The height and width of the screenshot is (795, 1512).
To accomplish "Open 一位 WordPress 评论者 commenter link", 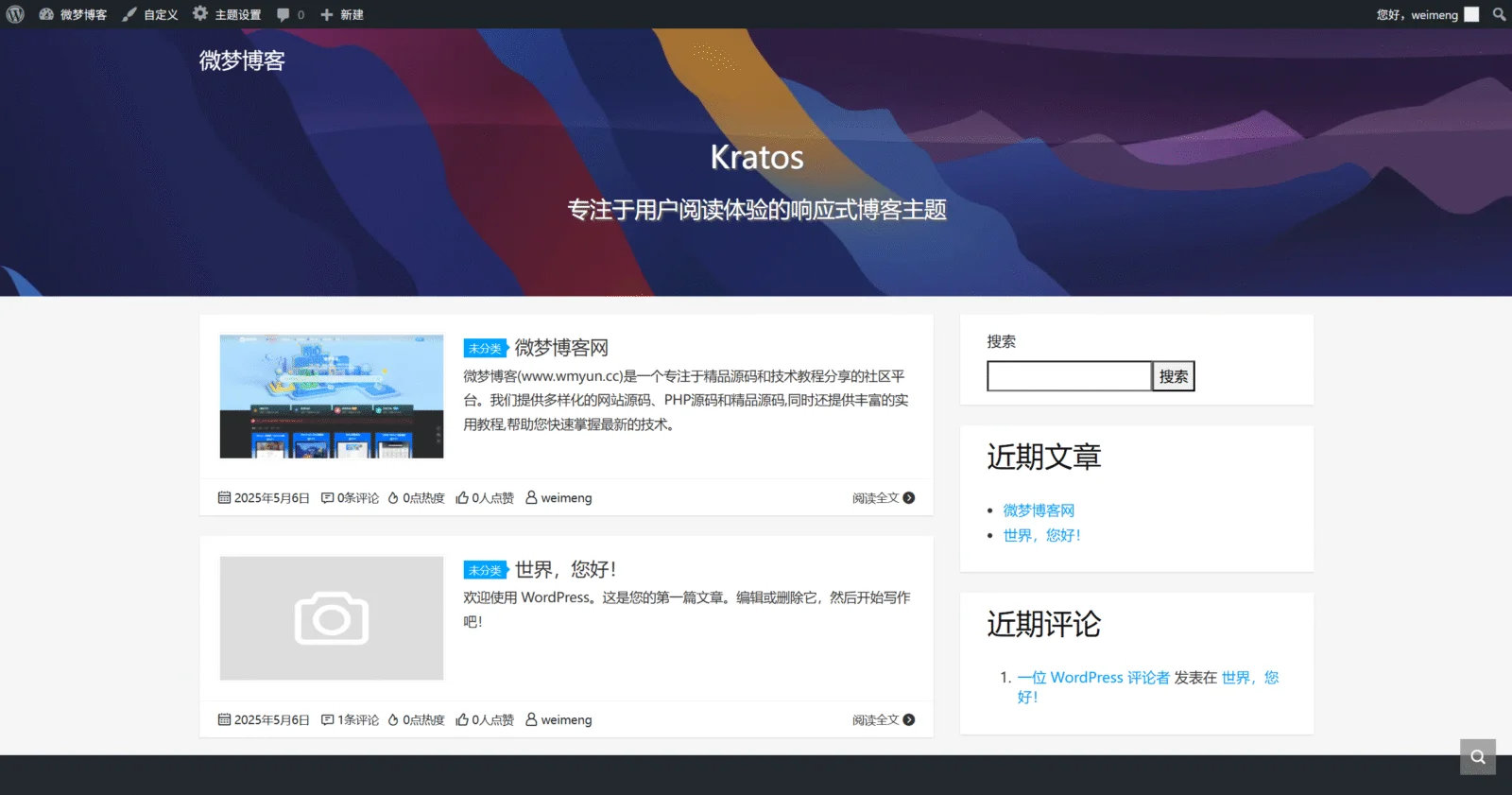I will (1093, 678).
